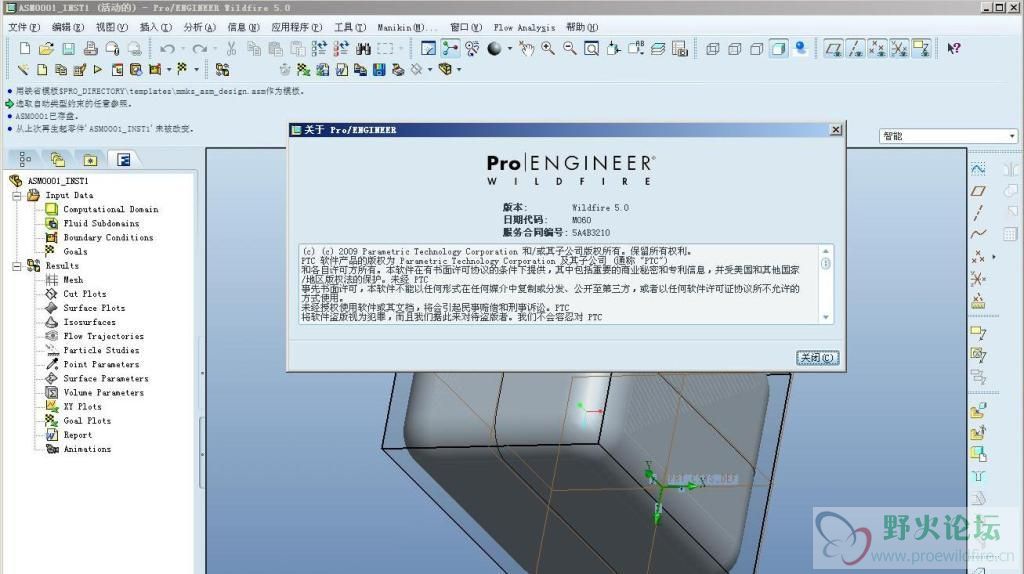Switch to the favorites tab

point(90,159)
